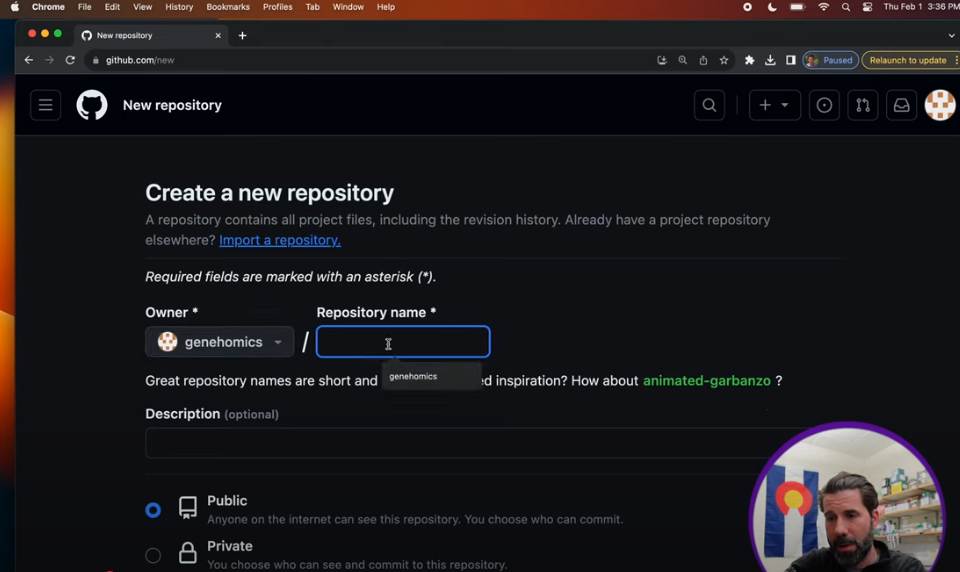This screenshot has width=960, height=572.
Task: Go back with the browser back arrow
Action: point(29,60)
